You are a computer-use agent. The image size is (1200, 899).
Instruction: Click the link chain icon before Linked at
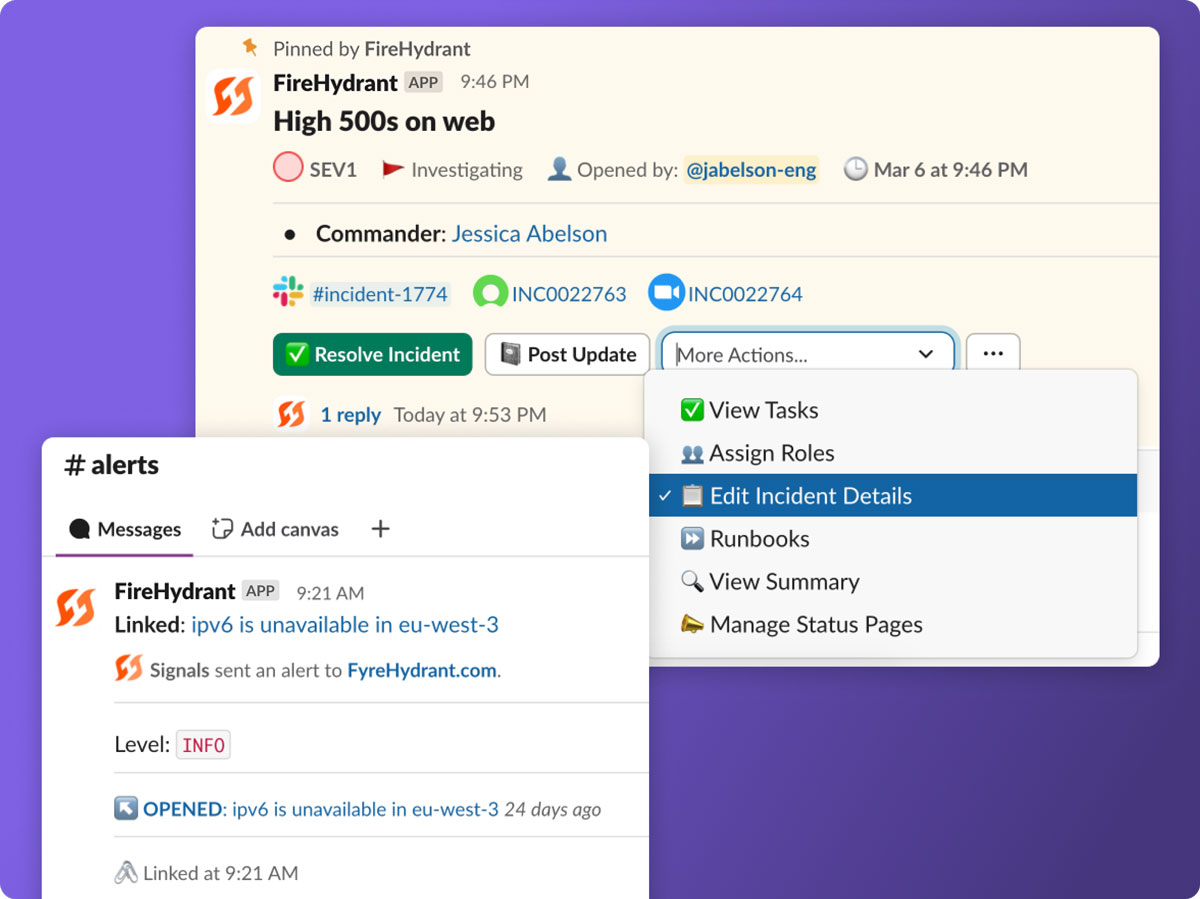point(126,873)
